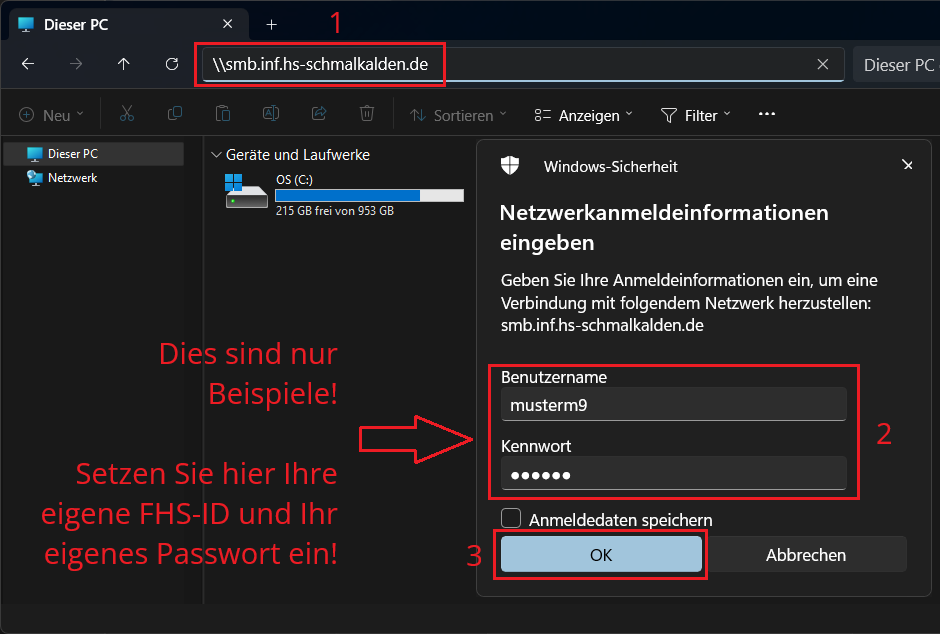Click Abbrechen to cancel login

(806, 555)
